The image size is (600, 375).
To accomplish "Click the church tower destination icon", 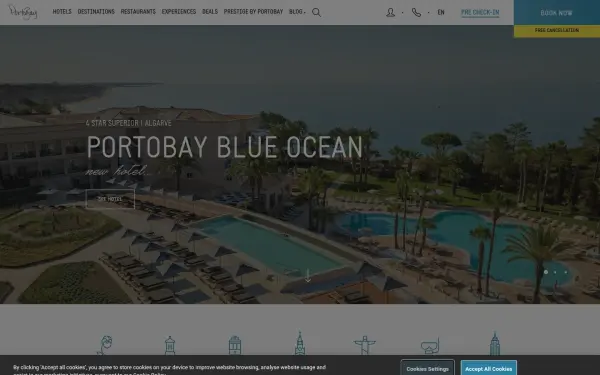I will pyautogui.click(x=300, y=343).
